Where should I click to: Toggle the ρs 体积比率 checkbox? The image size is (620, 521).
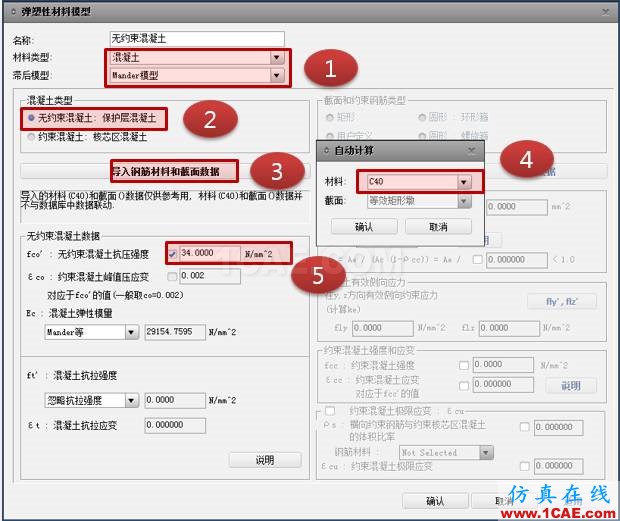pos(524,427)
